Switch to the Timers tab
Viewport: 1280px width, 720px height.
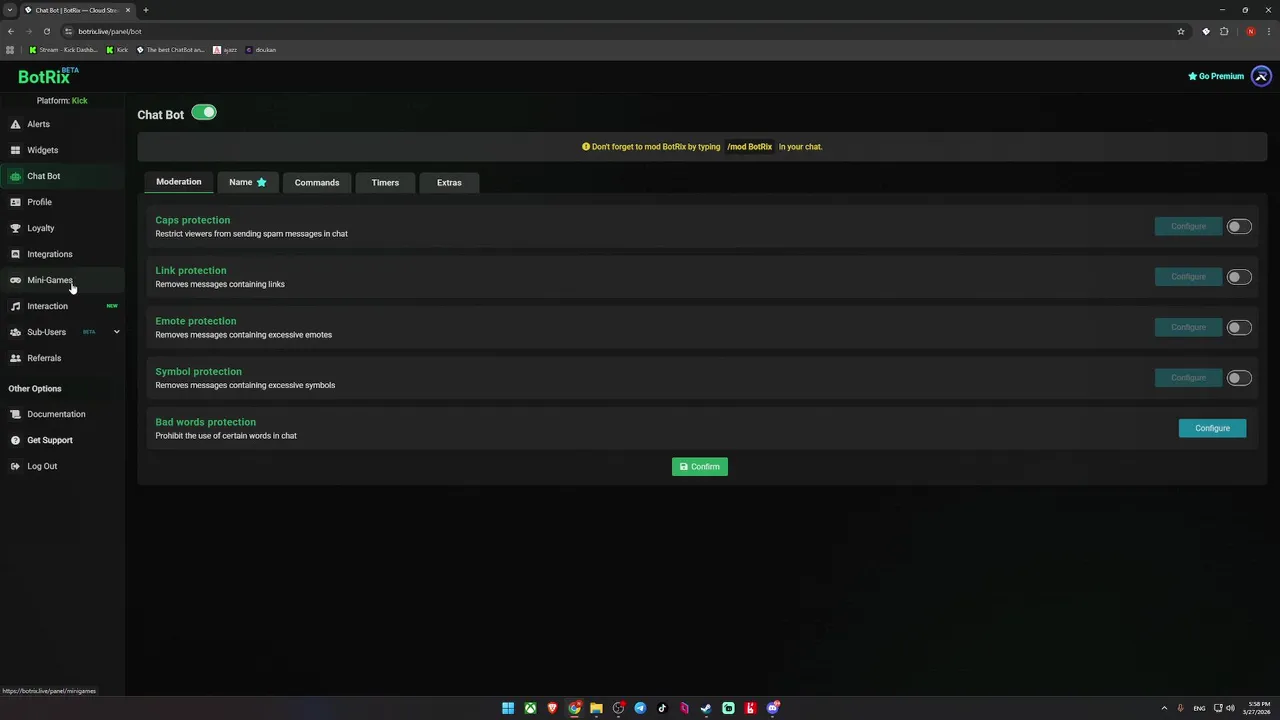click(x=385, y=182)
